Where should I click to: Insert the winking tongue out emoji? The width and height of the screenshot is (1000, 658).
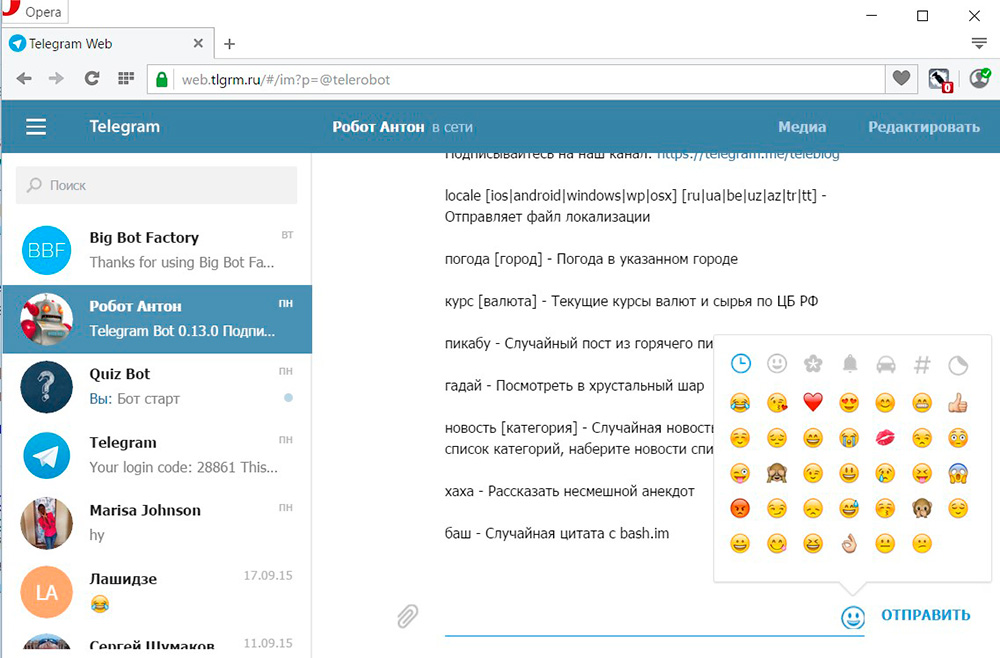pos(740,473)
